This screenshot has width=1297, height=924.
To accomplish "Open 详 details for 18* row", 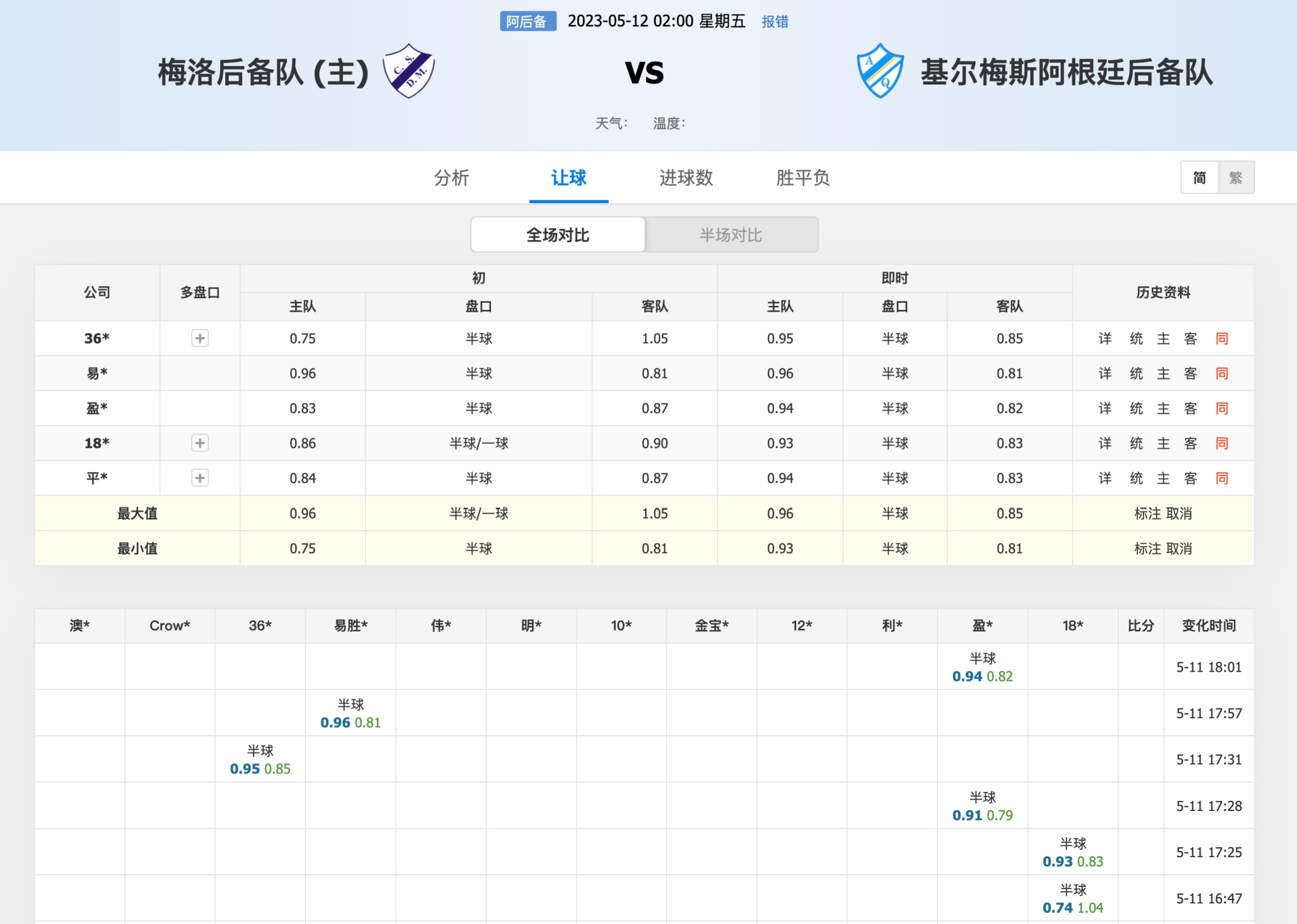I will (x=1105, y=443).
